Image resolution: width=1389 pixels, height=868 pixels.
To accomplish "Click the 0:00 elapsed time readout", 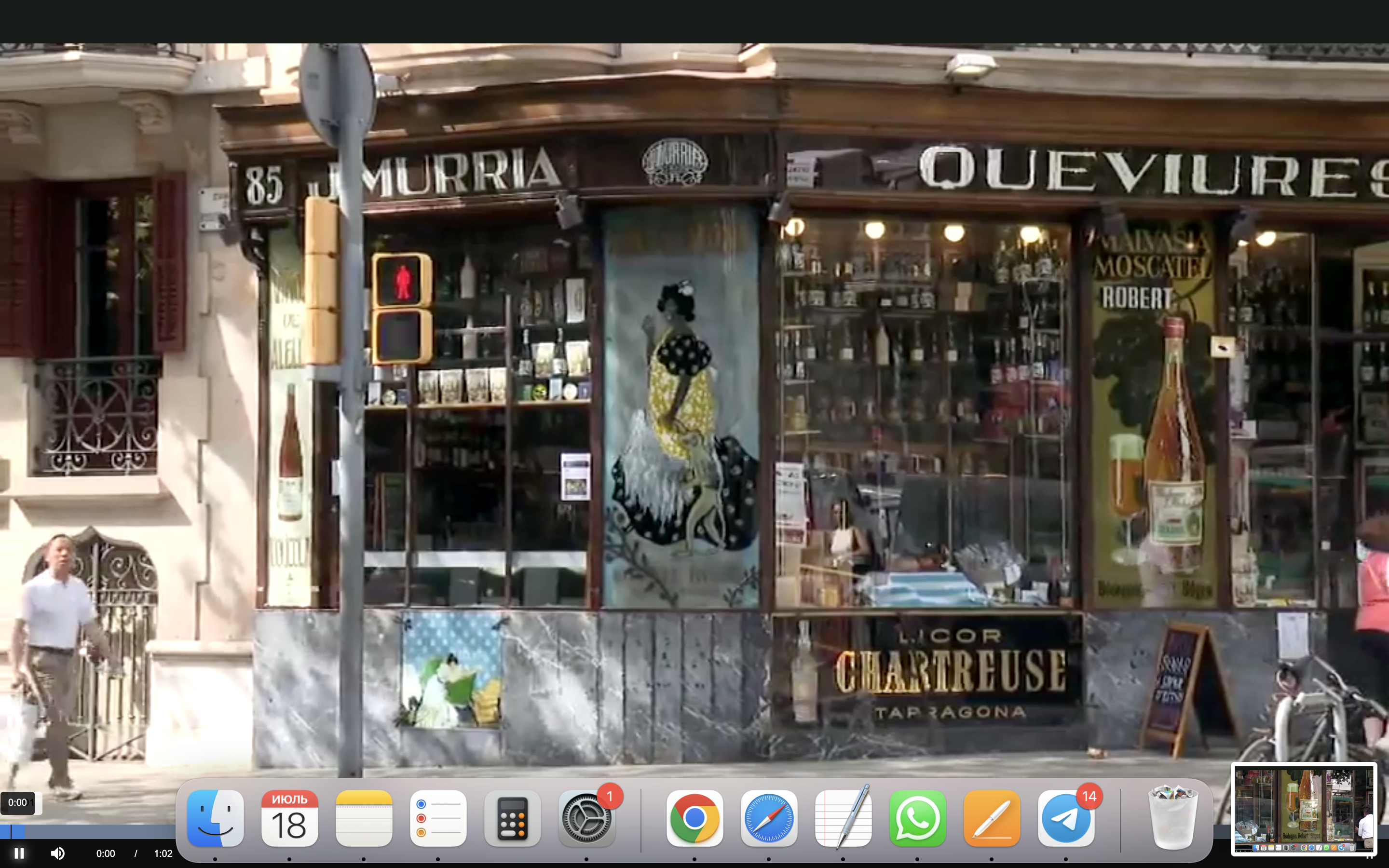I will pyautogui.click(x=106, y=853).
